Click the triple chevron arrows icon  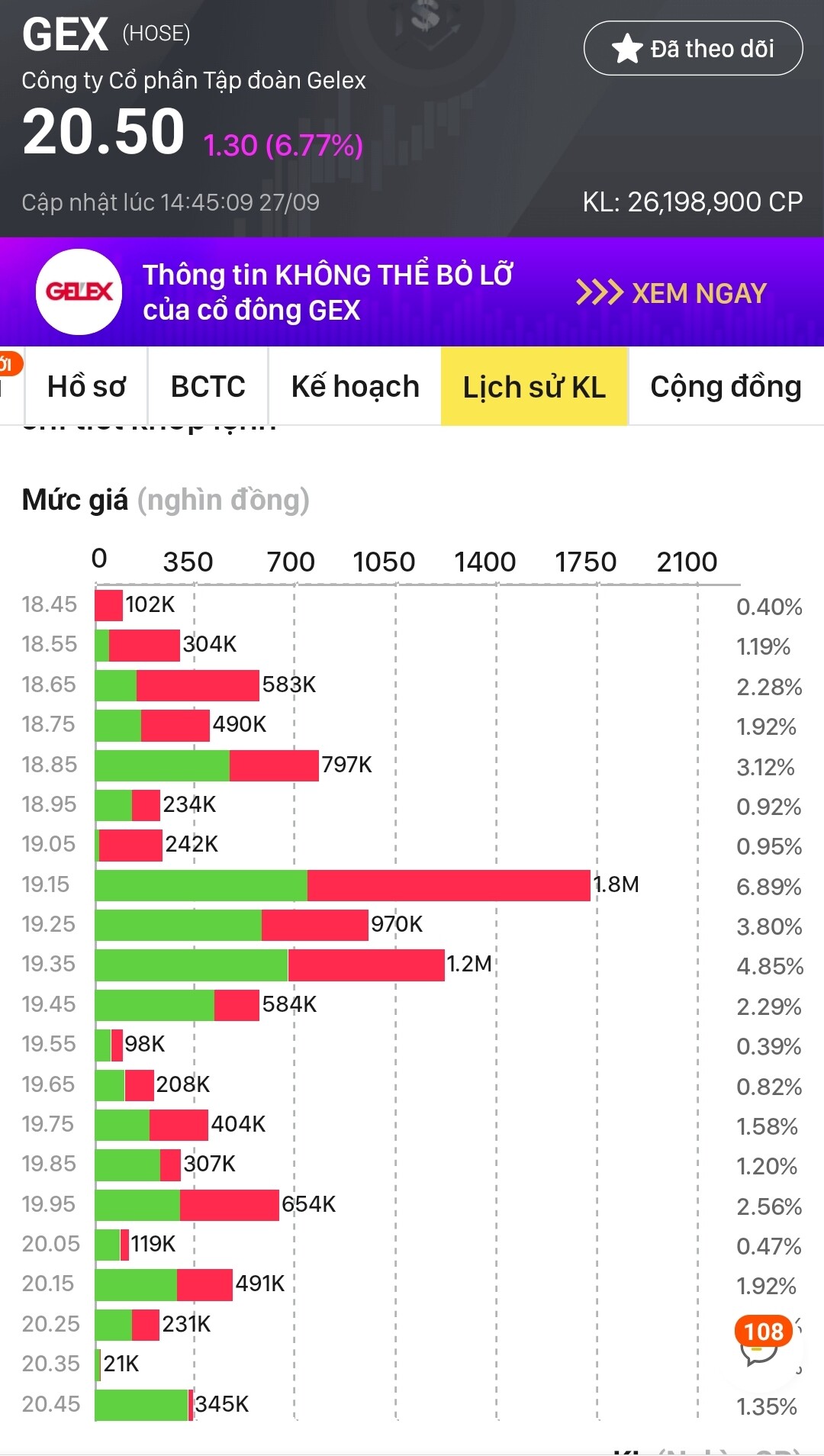598,292
